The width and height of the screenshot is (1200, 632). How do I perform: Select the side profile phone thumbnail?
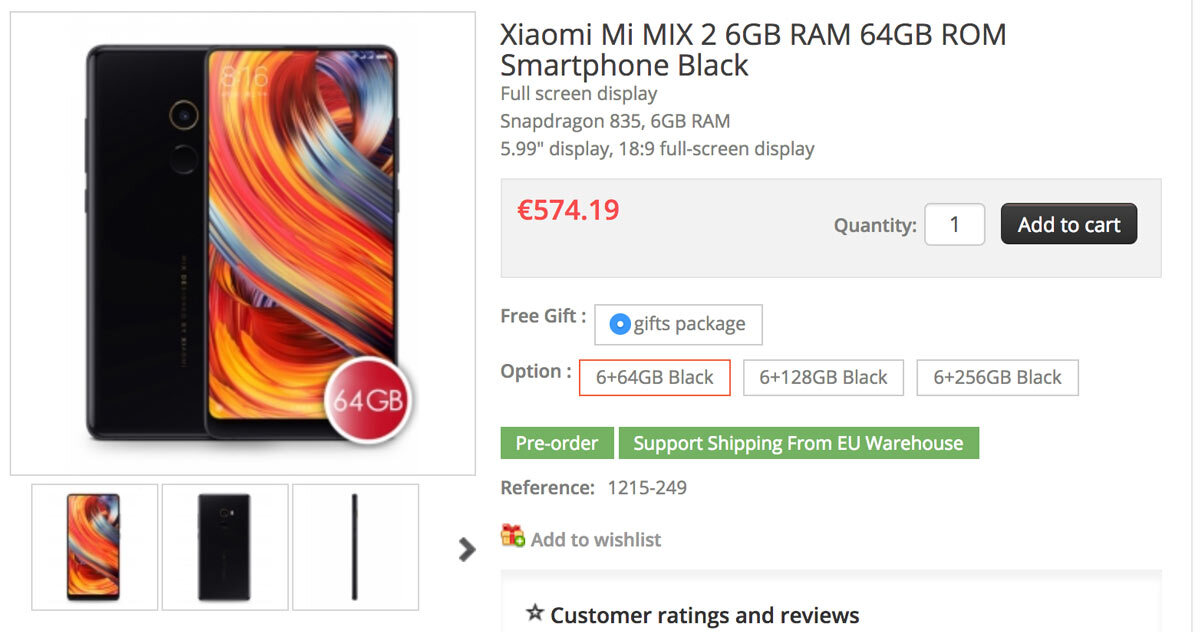click(355, 547)
